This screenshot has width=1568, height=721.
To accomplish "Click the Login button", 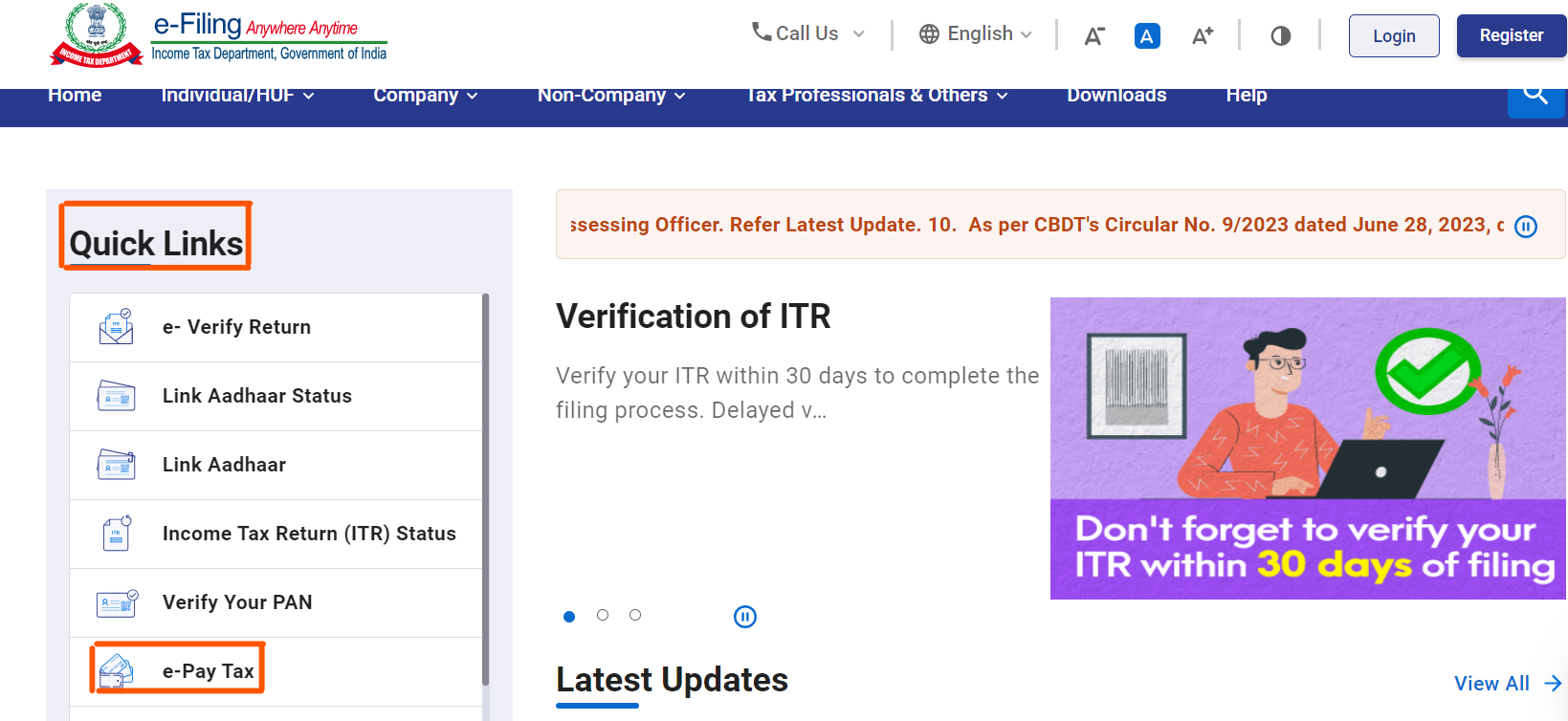I will coord(1393,36).
